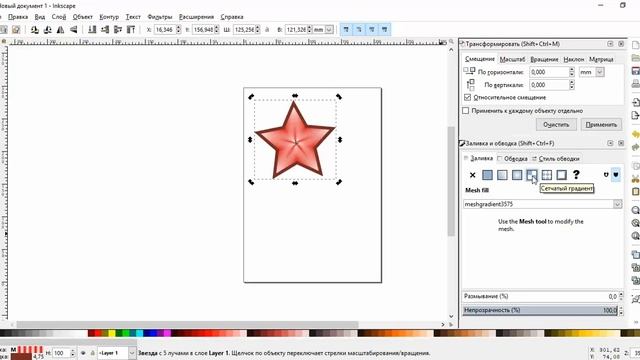640x360 pixels.
Task: Adjust the Непрозрачность (%) slider
Action: click(x=540, y=310)
